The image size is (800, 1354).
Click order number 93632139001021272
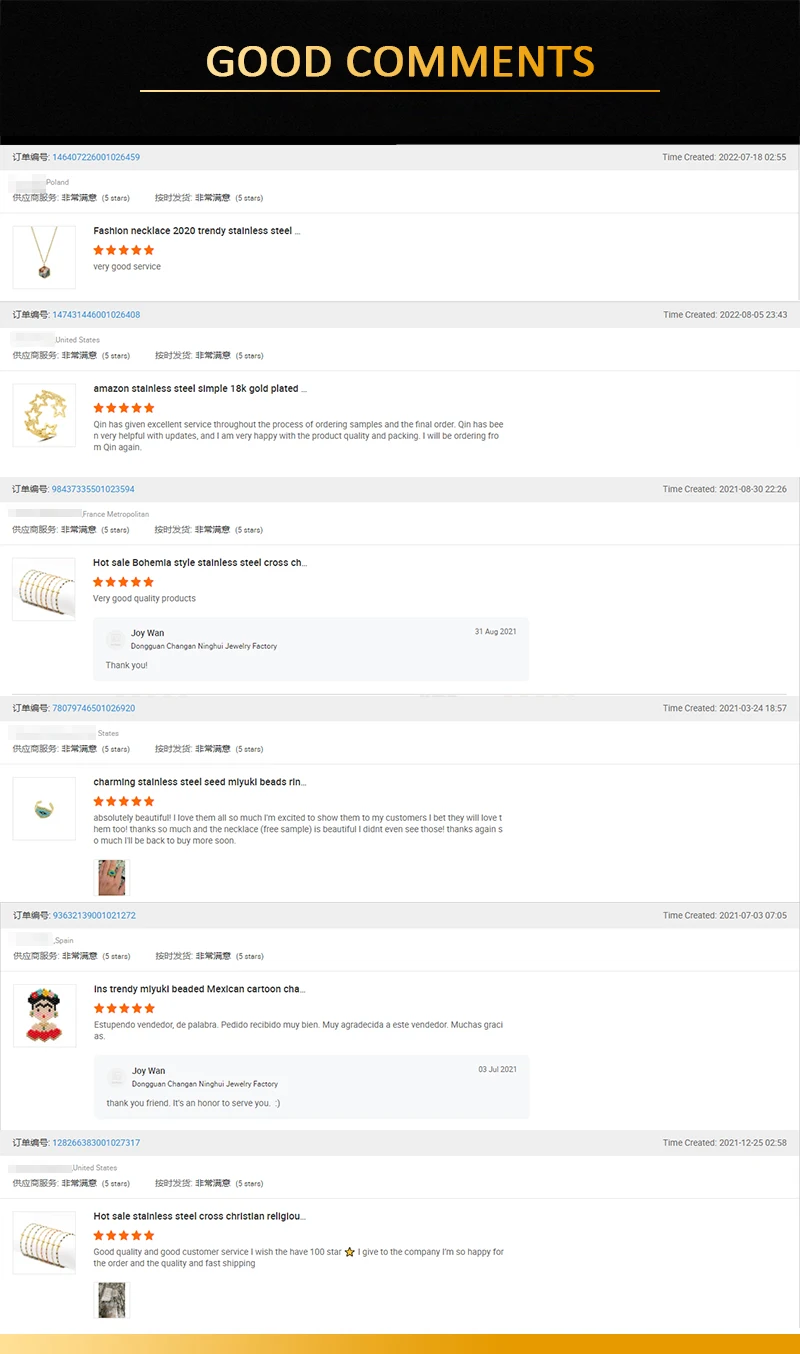point(93,915)
